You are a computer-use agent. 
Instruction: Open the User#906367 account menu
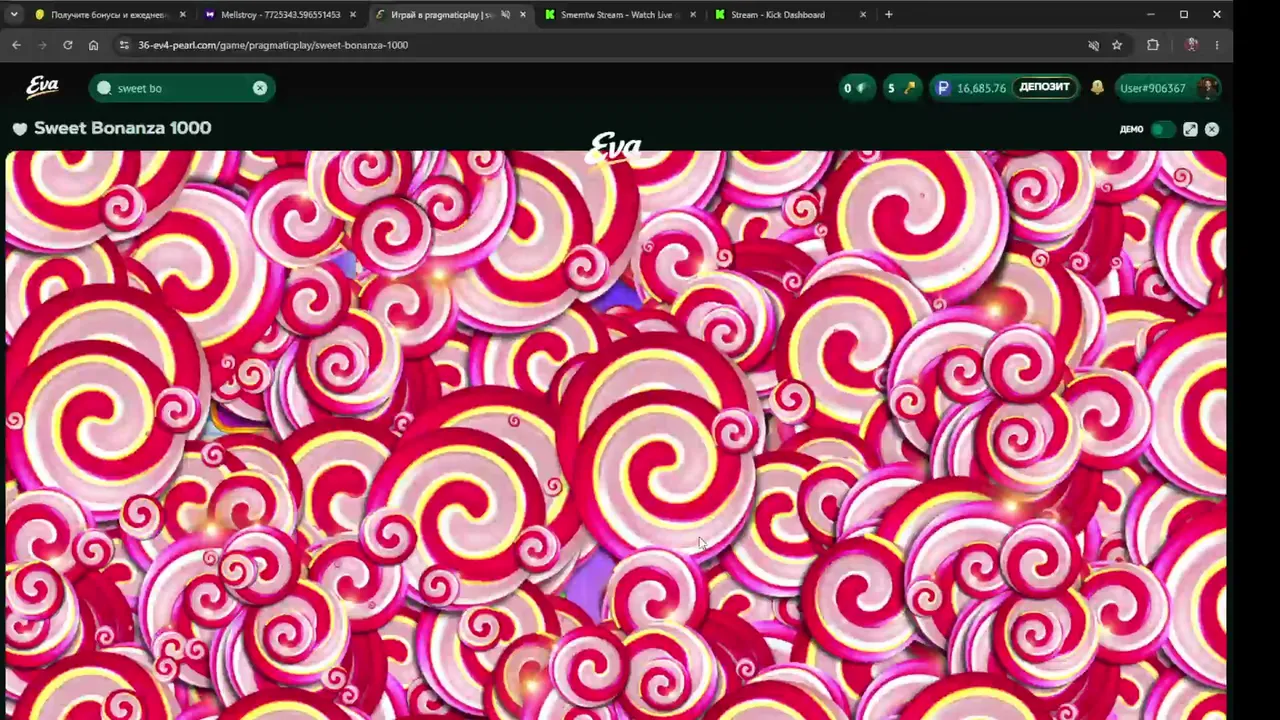1166,88
